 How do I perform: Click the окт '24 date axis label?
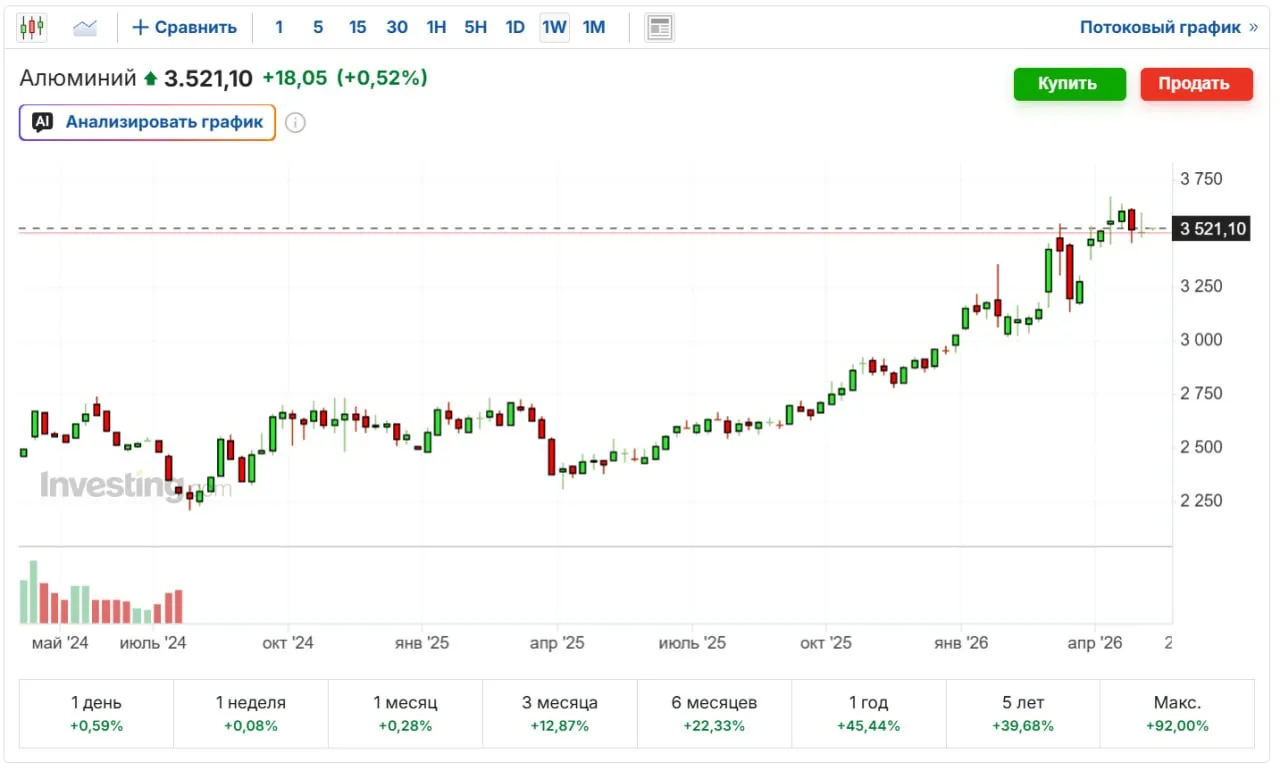pyautogui.click(x=288, y=642)
